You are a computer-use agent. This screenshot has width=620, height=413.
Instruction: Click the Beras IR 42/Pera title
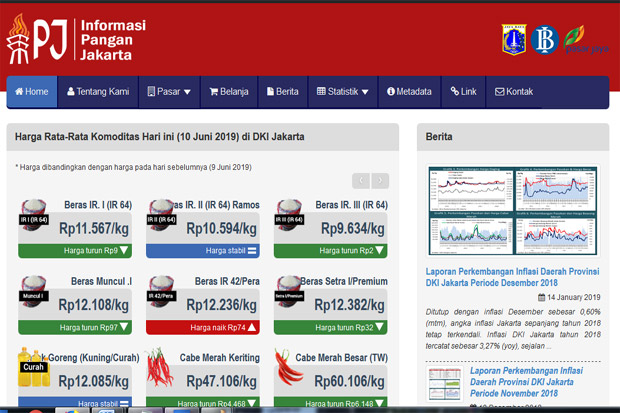[227, 281]
